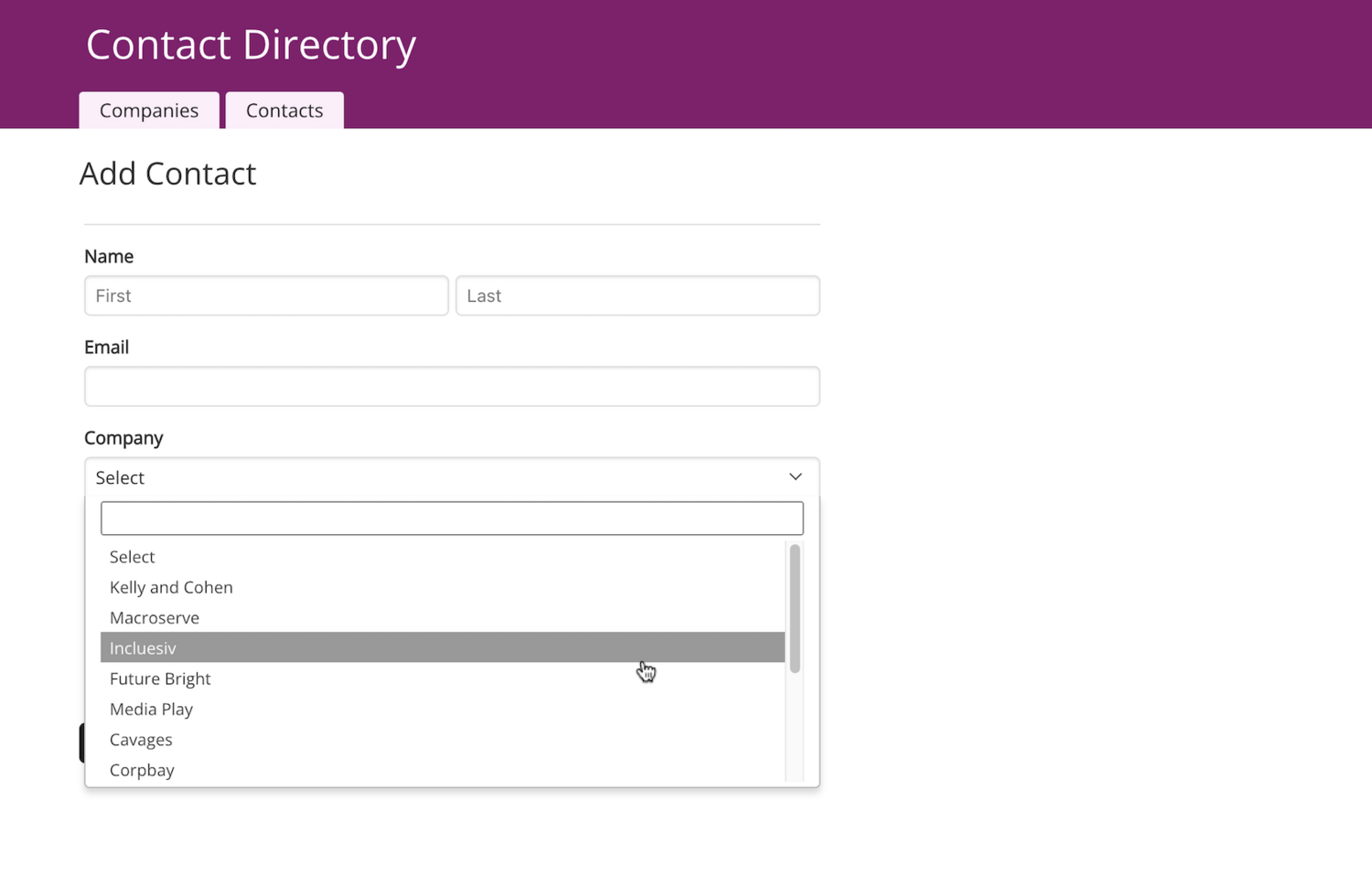Choose Future Bright from company list

click(x=160, y=678)
